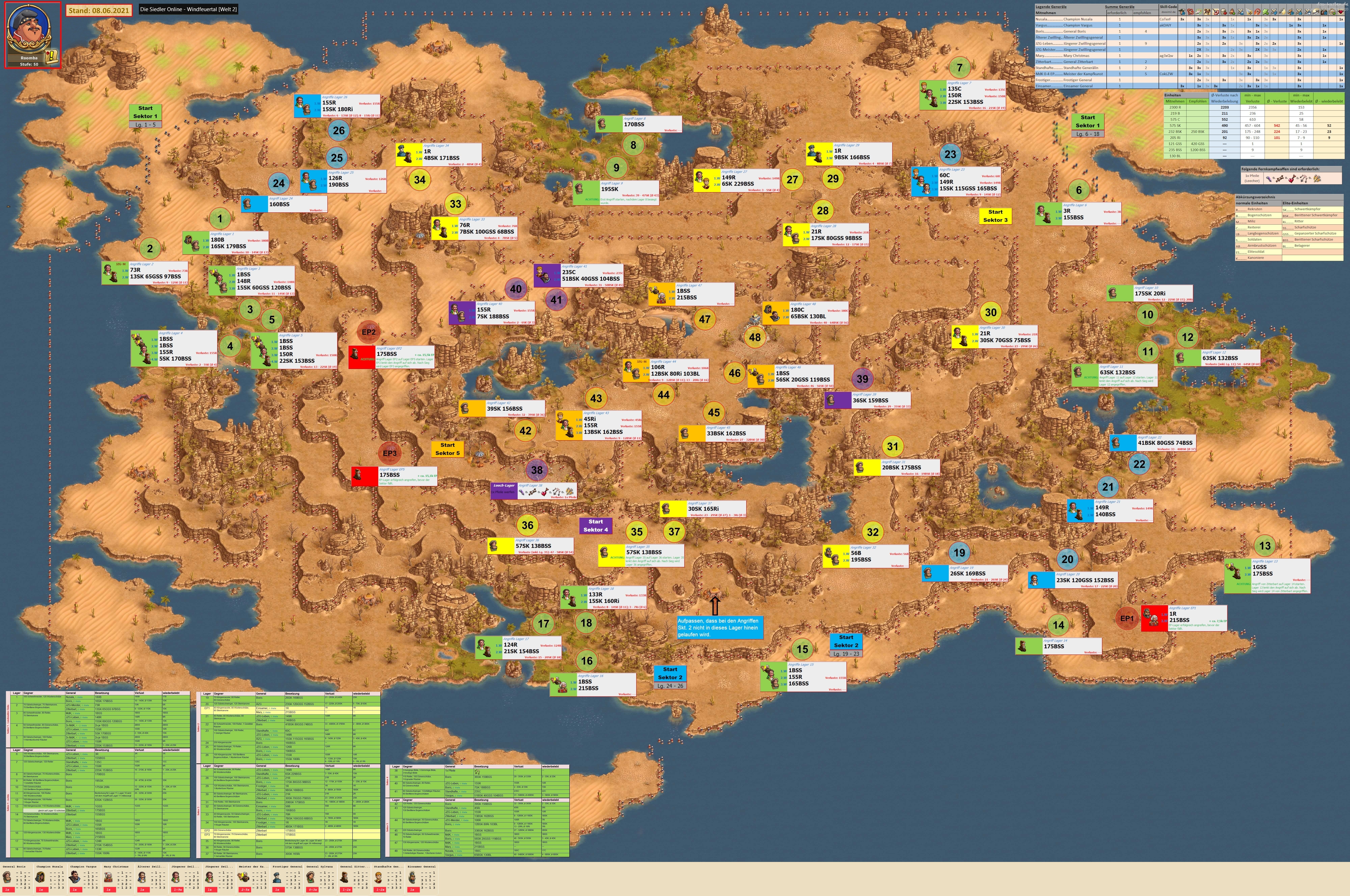
Task: Click the skull skill icon in legend header
Action: pos(1224,11)
